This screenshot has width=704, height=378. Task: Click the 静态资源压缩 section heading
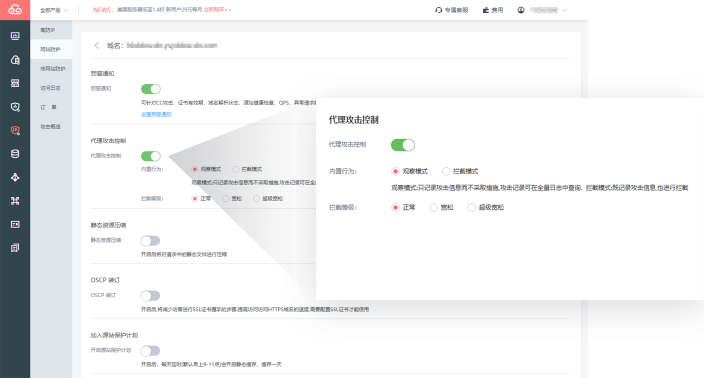(x=108, y=225)
